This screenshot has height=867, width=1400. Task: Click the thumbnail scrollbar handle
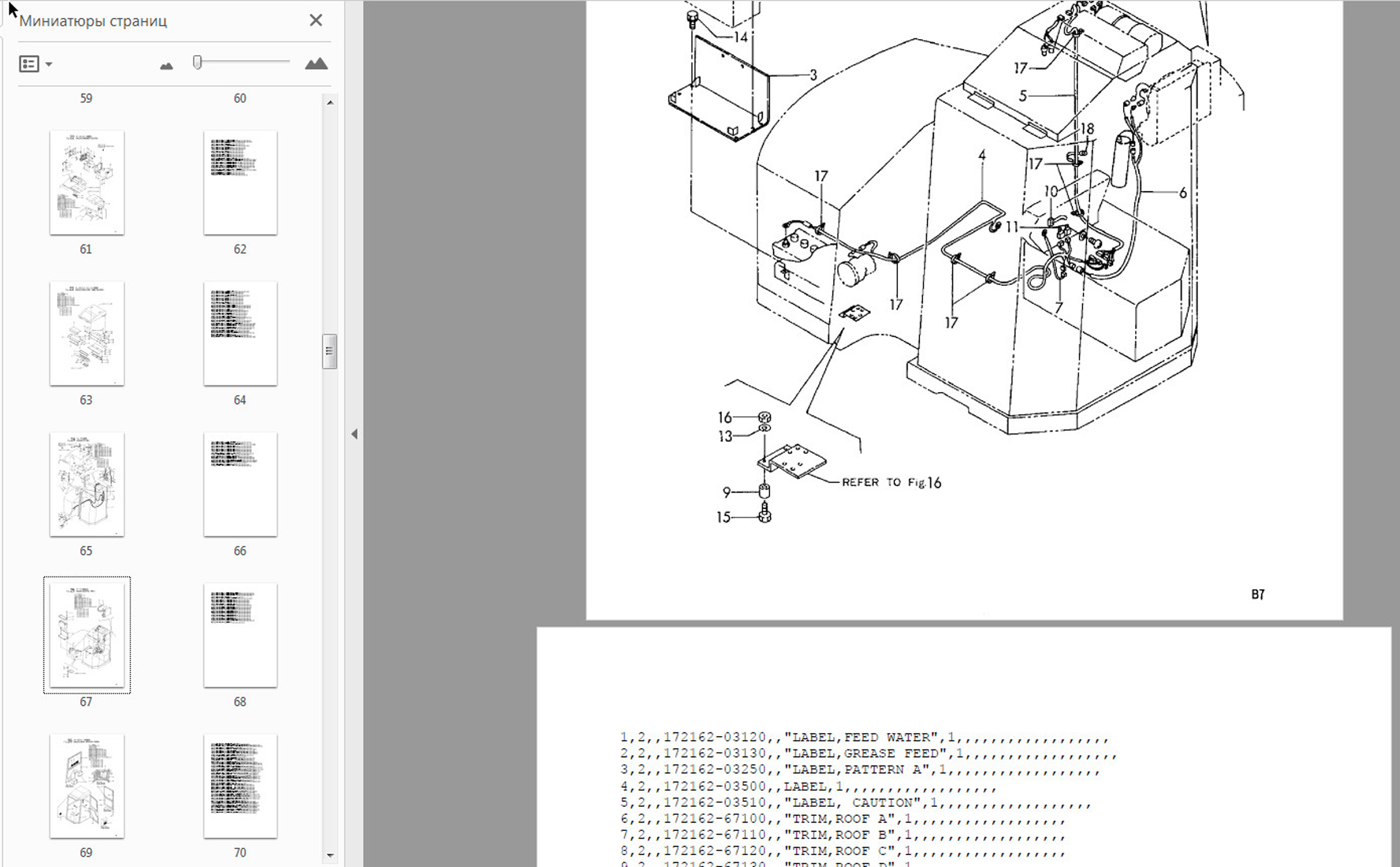coord(329,351)
